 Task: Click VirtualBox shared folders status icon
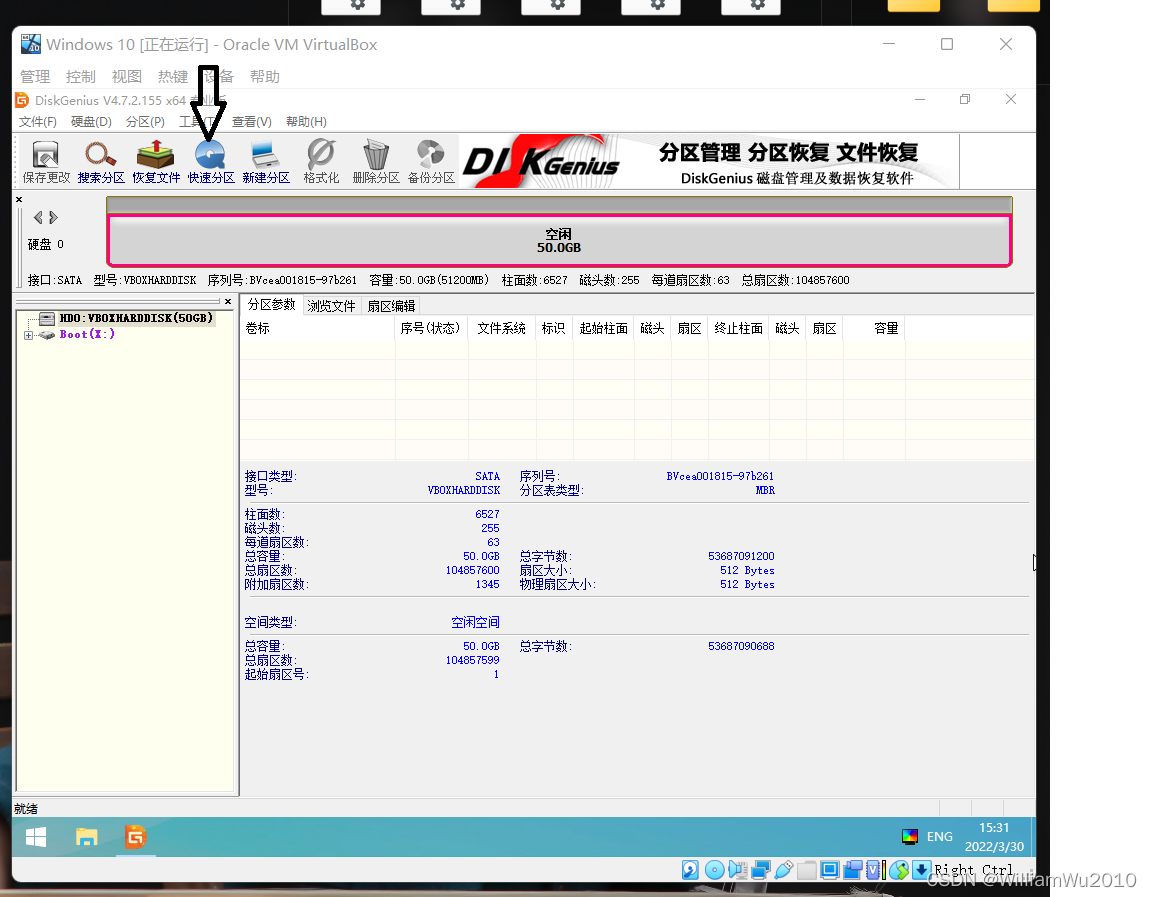[x=807, y=871]
